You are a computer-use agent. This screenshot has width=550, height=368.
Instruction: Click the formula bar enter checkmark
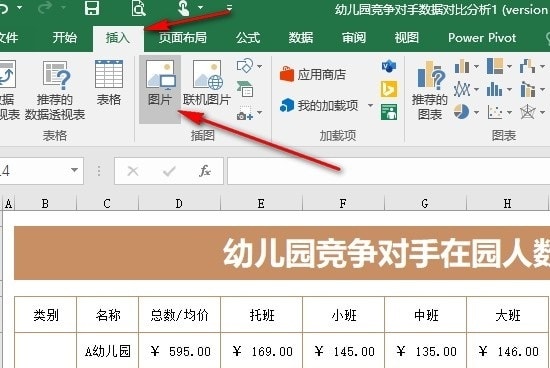tap(169, 171)
